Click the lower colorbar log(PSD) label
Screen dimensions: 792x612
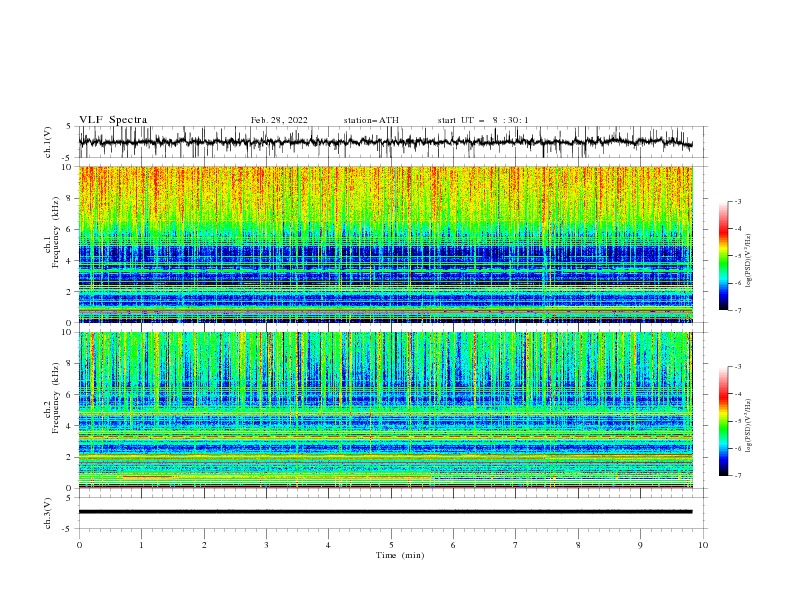click(749, 426)
